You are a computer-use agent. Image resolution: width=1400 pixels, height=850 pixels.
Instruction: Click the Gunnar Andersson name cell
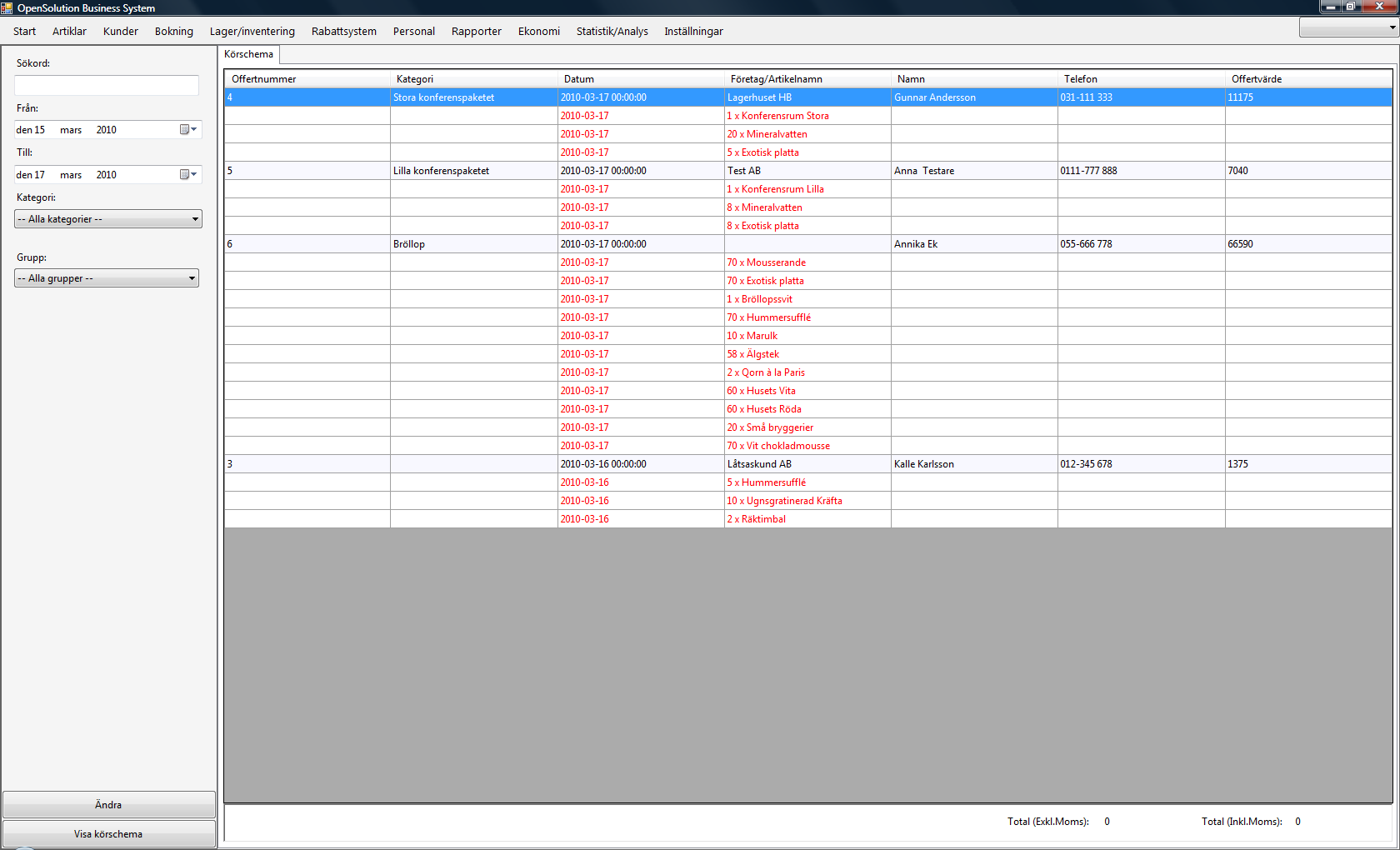click(974, 97)
